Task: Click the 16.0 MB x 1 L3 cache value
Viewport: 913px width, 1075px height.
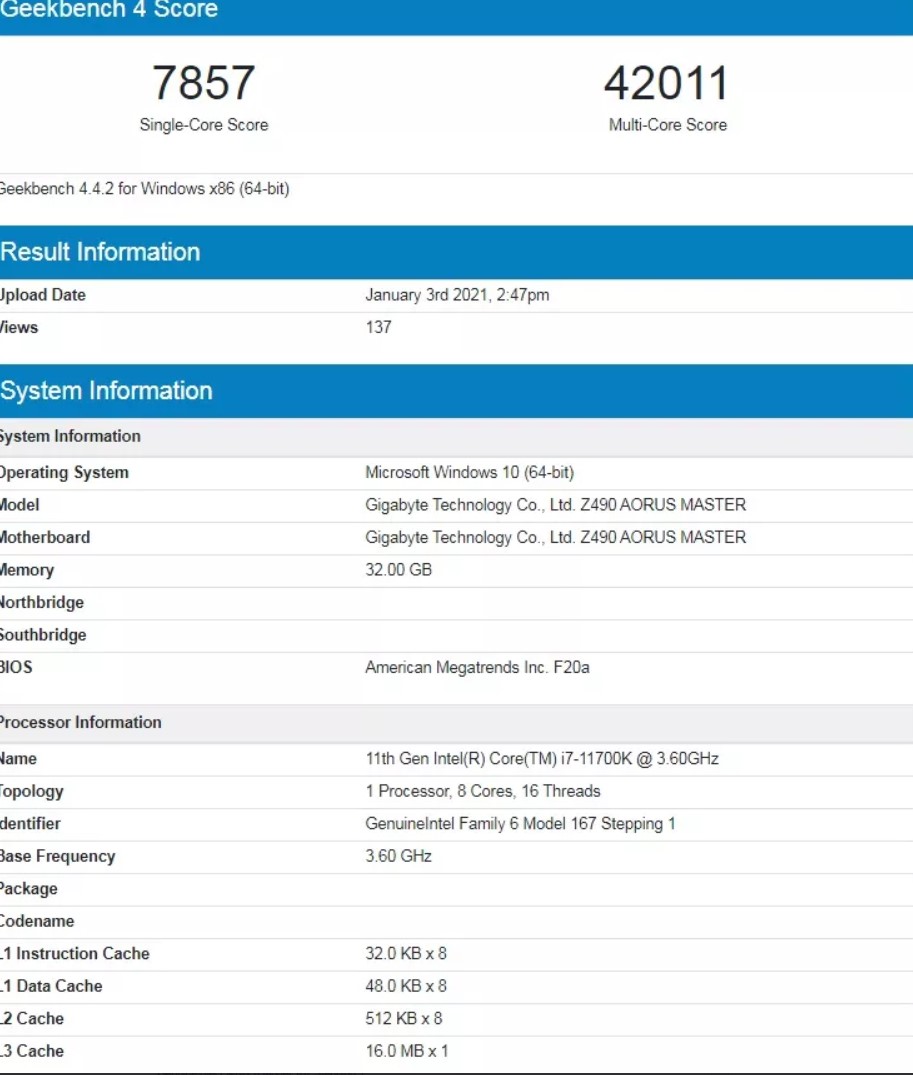Action: 406,1051
